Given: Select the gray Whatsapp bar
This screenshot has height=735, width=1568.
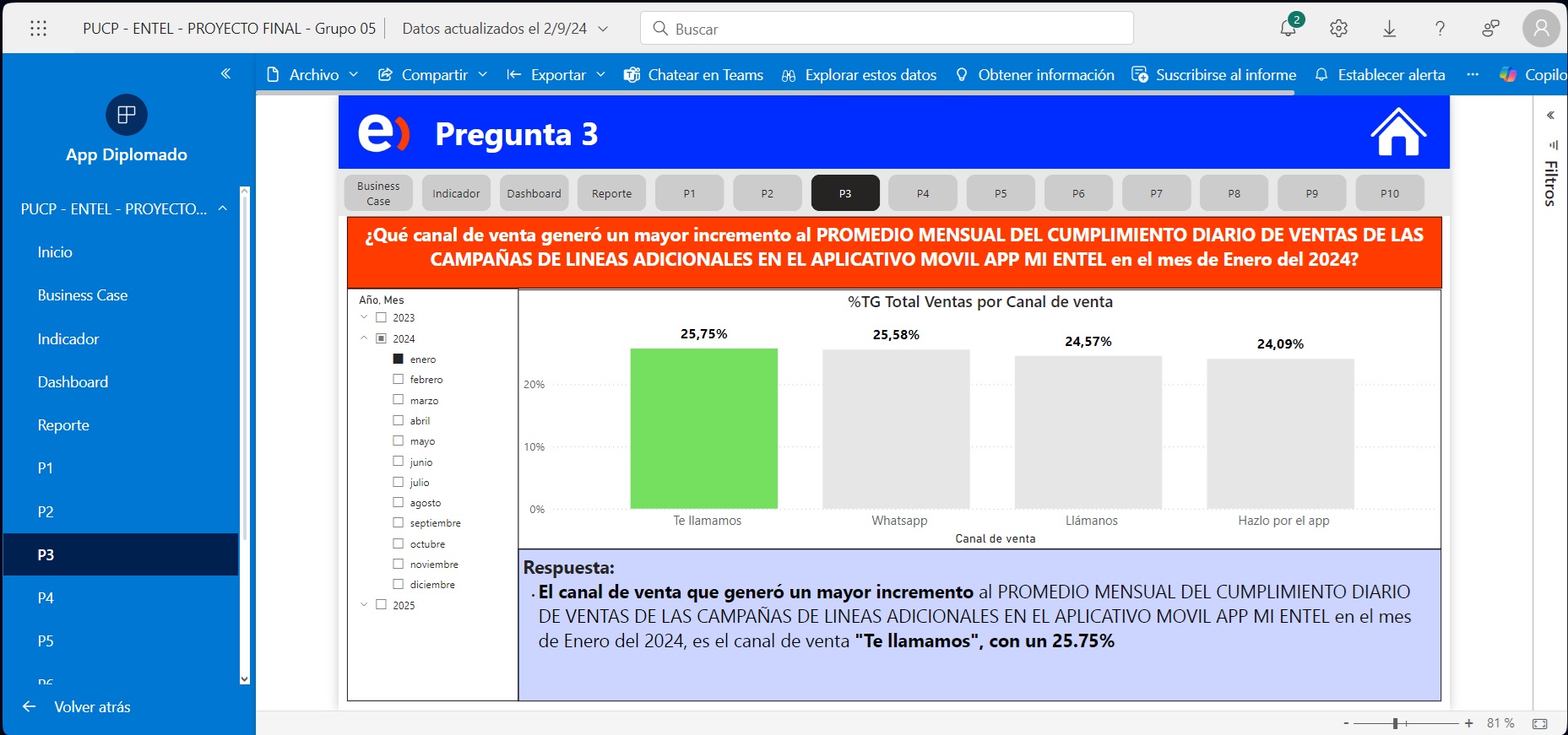Looking at the screenshot, I should [896, 430].
